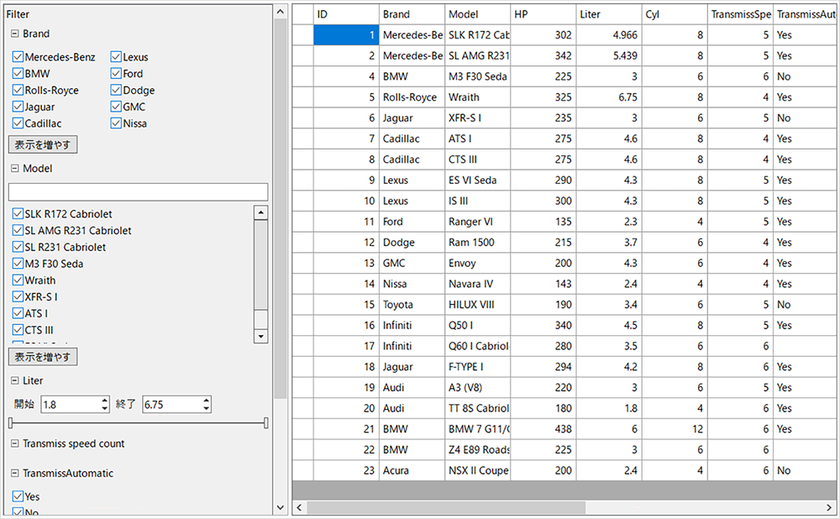Toggle the Nissa brand checkbox
840x519 pixels.
(x=116, y=123)
